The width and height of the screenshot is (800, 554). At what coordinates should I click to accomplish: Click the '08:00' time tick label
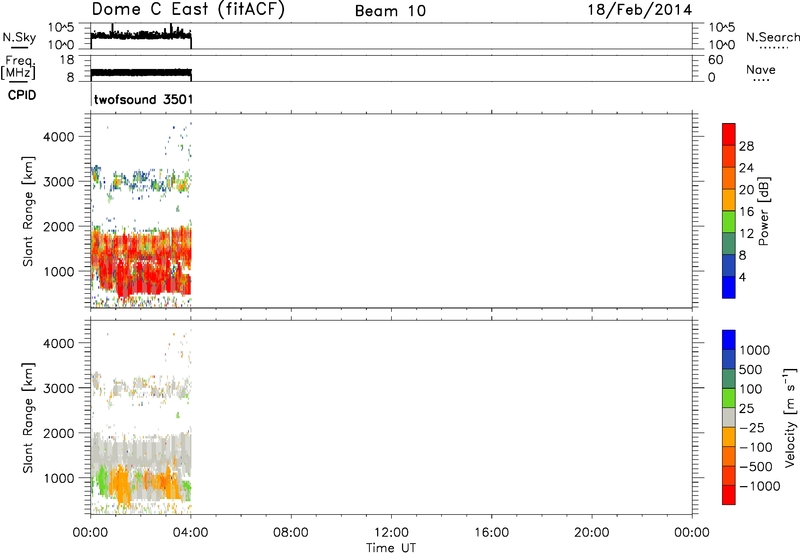pos(290,533)
